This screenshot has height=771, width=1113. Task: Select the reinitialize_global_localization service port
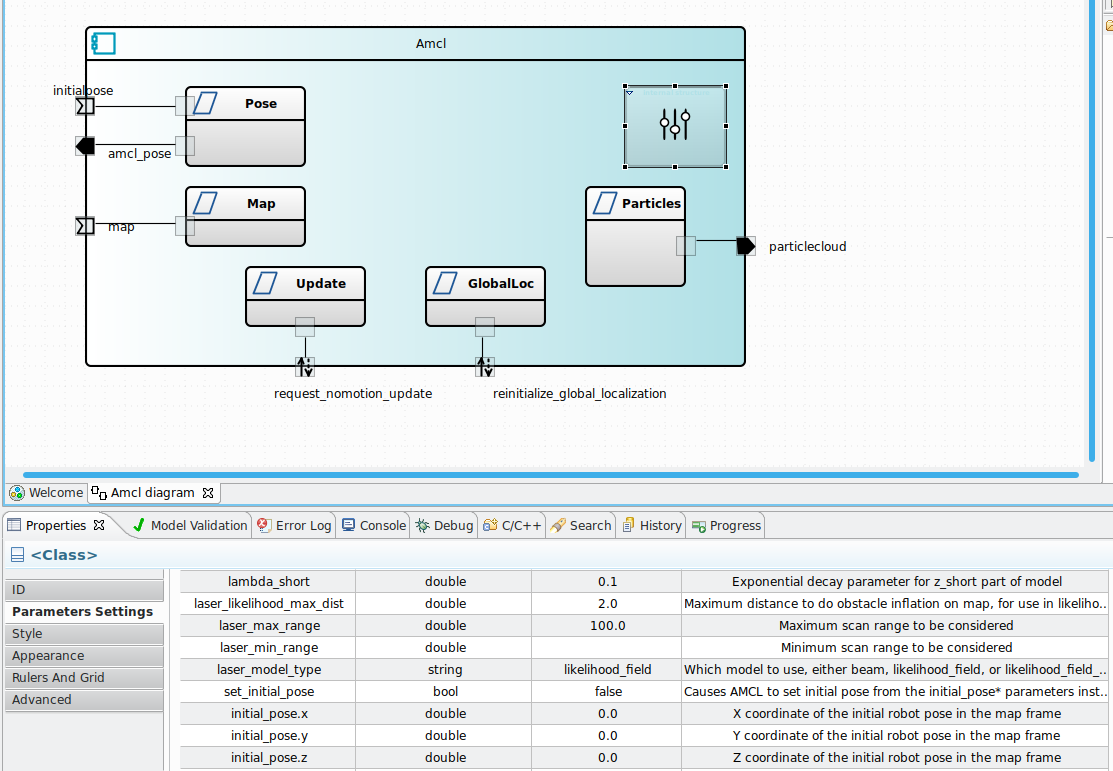tap(485, 367)
